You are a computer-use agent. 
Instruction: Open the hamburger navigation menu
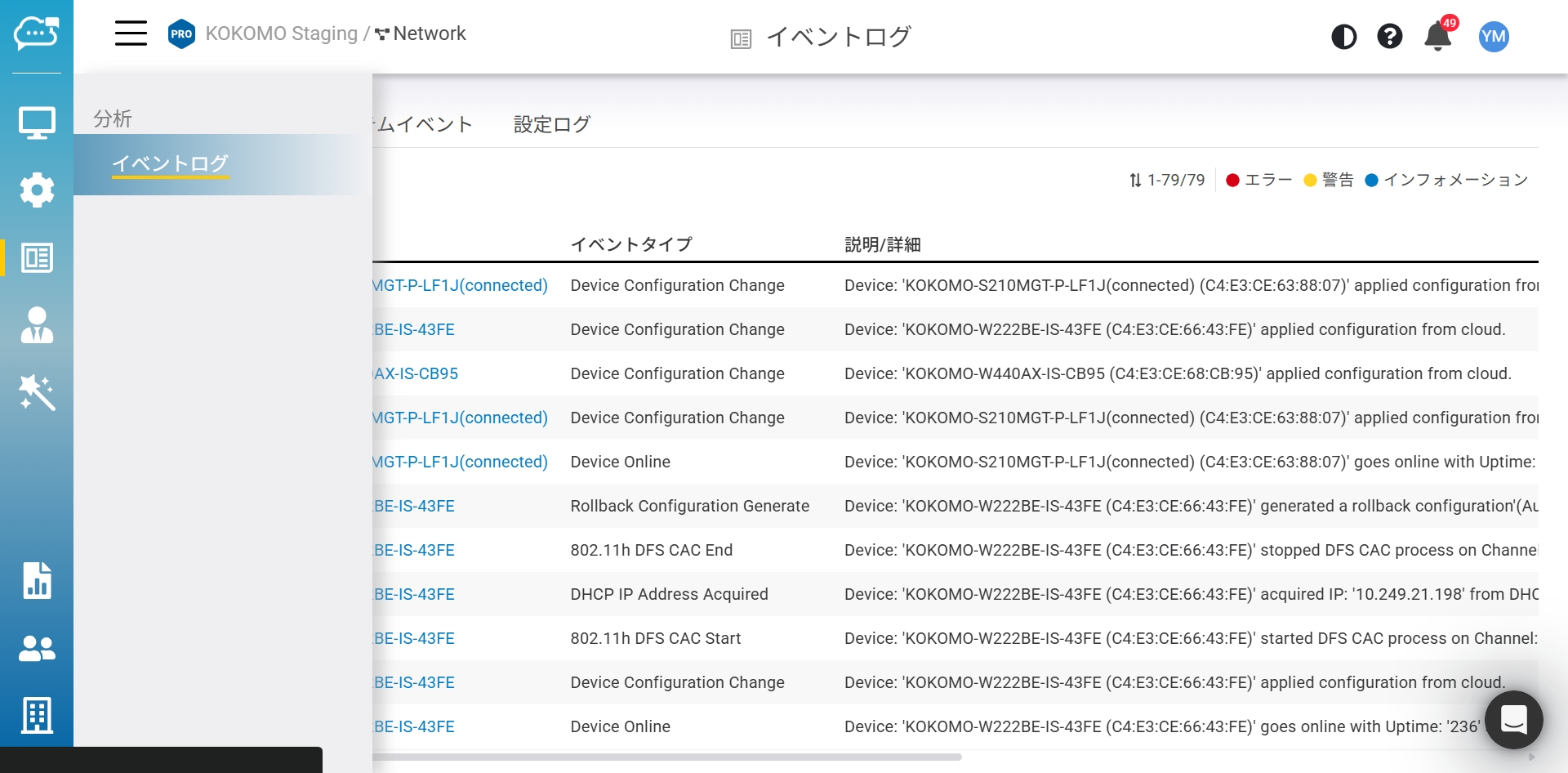pyautogui.click(x=131, y=34)
